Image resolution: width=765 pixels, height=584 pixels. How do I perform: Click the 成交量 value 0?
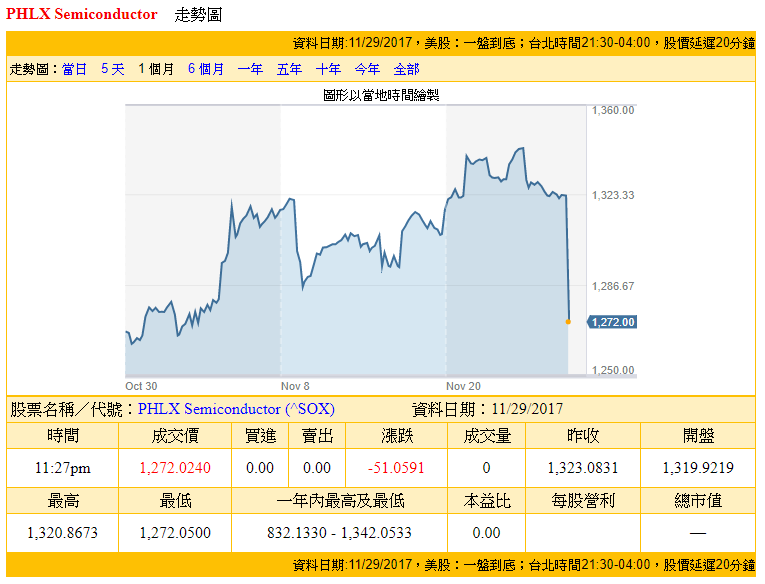[x=486, y=468]
